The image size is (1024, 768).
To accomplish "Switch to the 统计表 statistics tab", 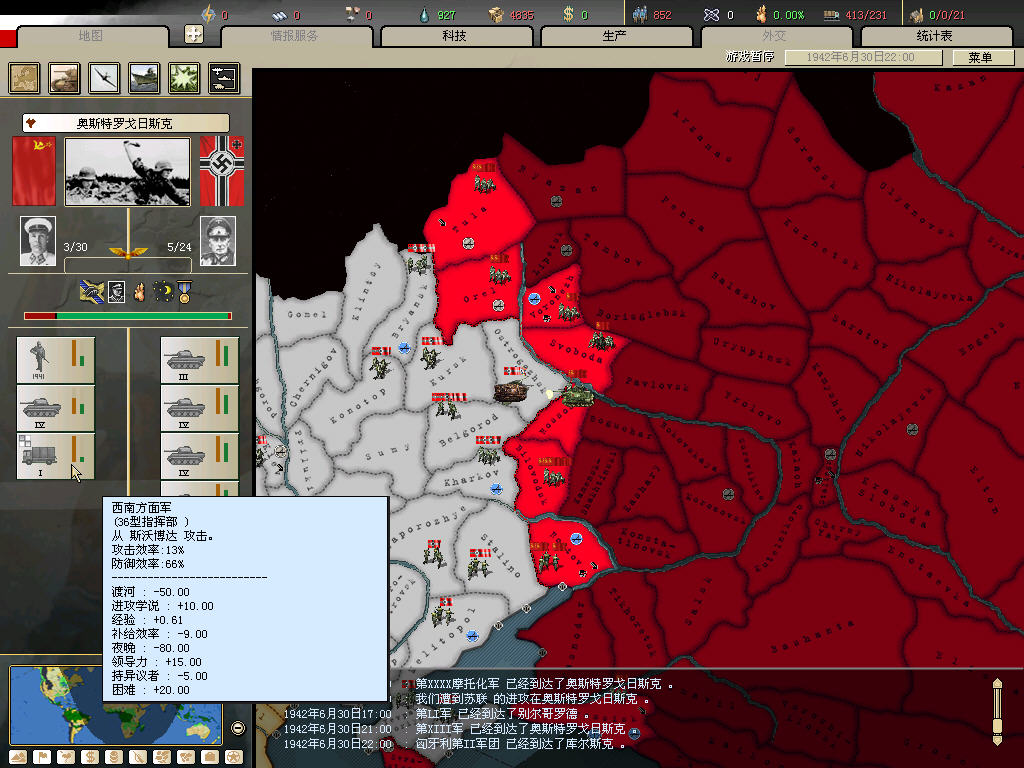I will (936, 36).
